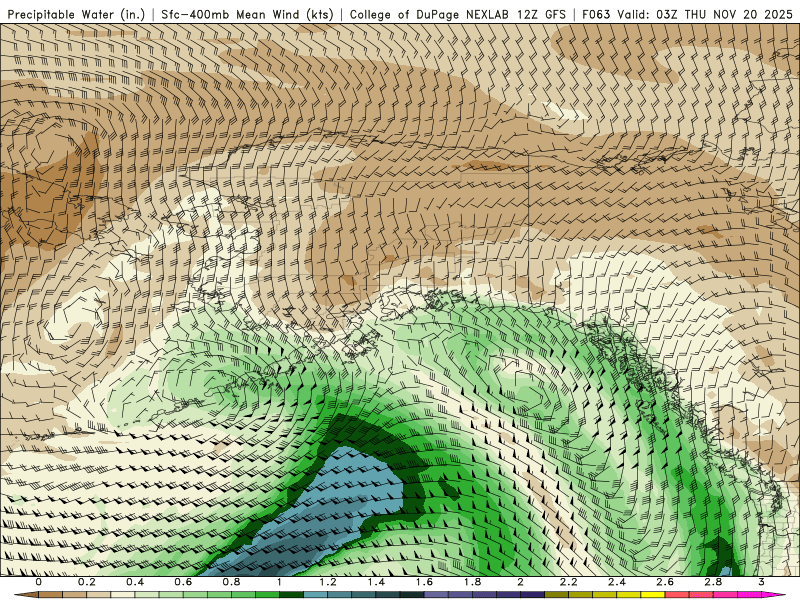Click the 'Valid: 03Z THU NOV 20 2025' text
The image size is (800, 600).
[x=705, y=15]
